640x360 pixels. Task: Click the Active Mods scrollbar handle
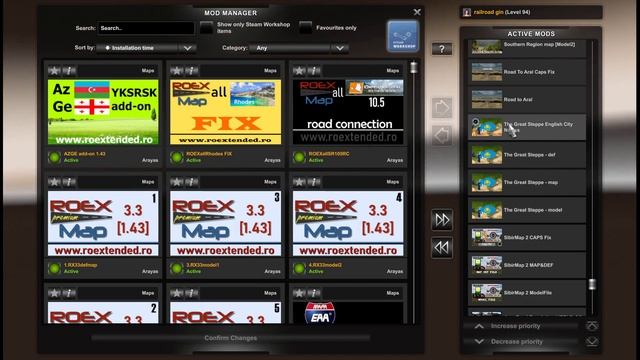[592, 284]
